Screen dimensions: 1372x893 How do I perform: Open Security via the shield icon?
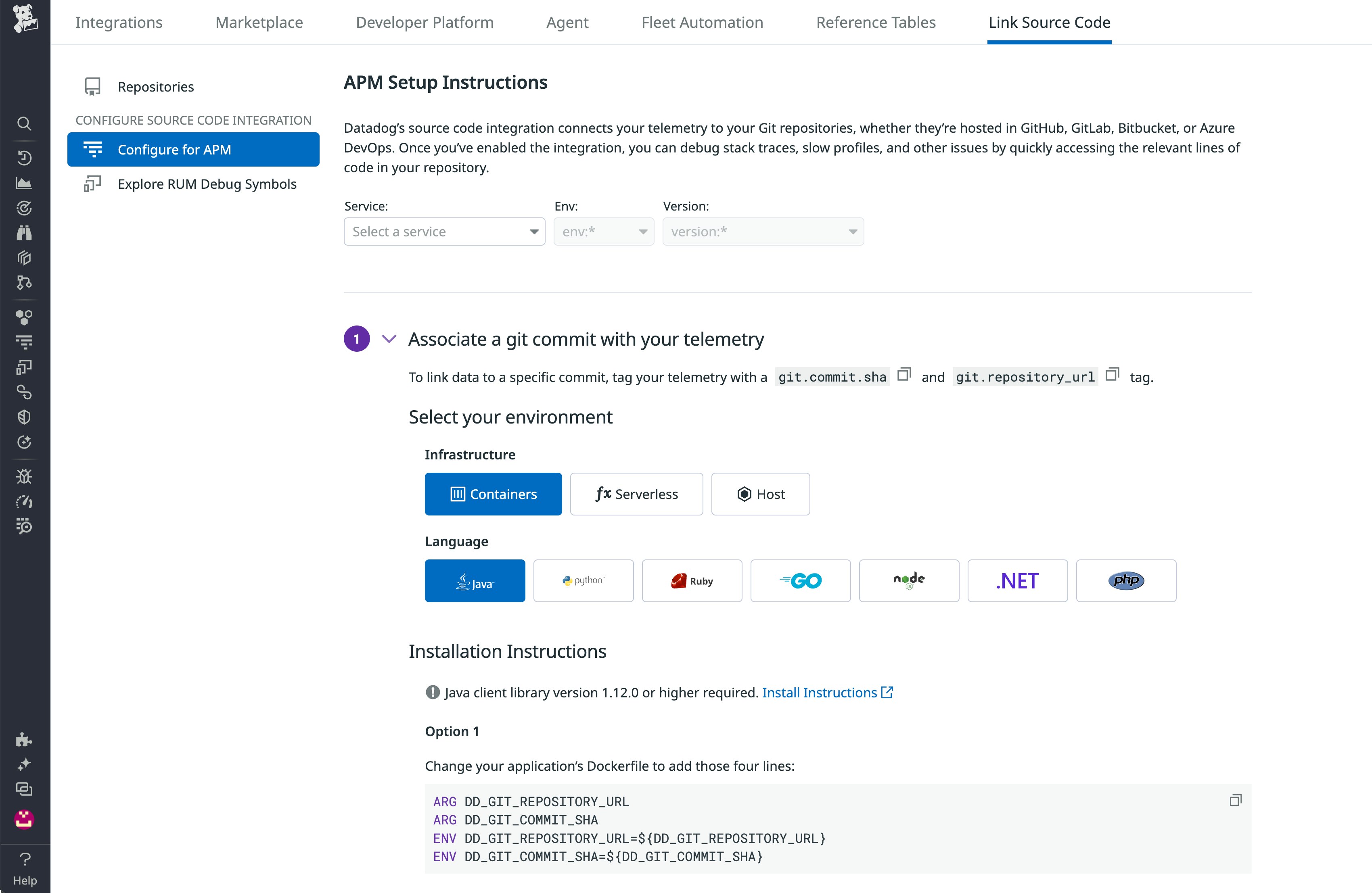click(24, 417)
